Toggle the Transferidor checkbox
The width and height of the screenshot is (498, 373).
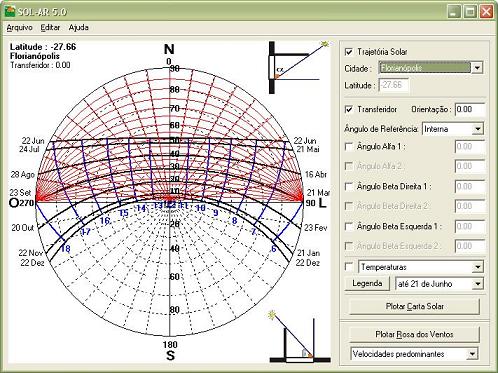click(349, 109)
